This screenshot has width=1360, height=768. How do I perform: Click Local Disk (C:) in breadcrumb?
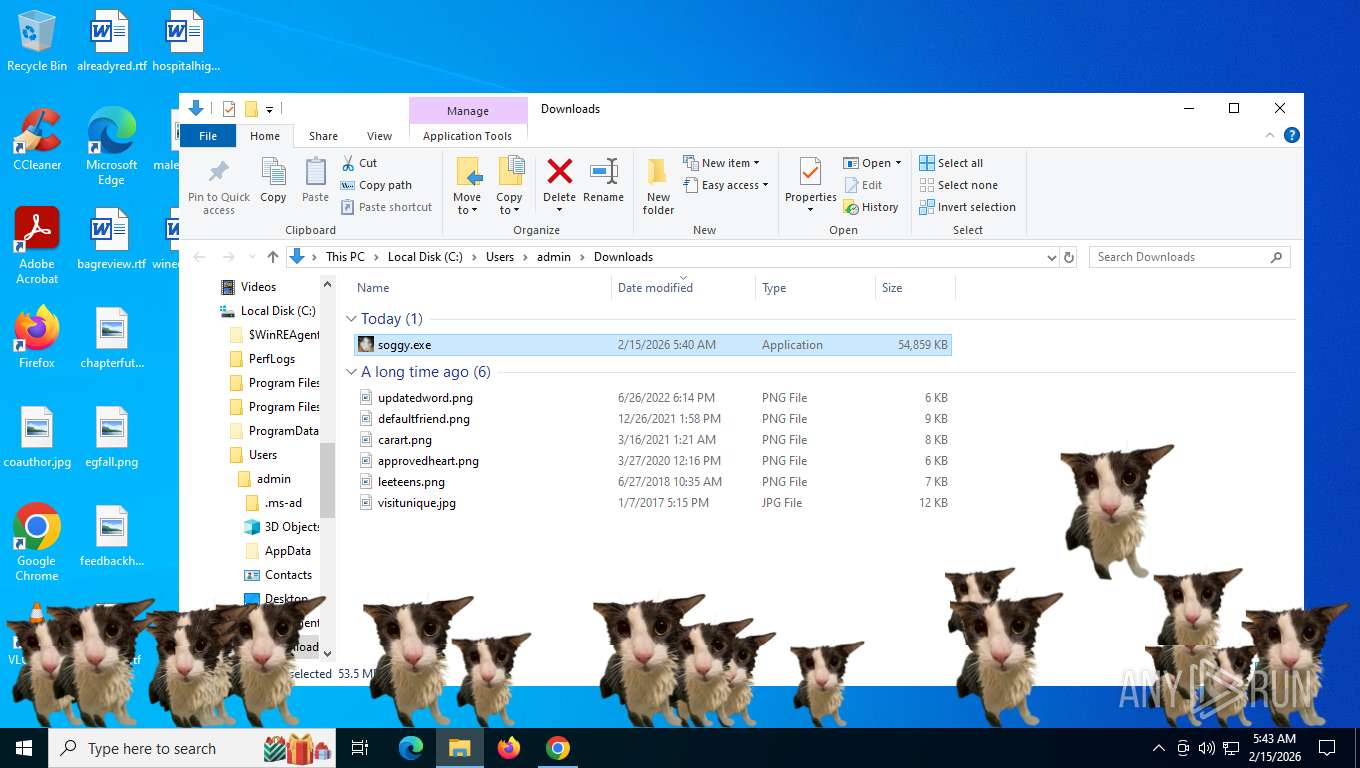(x=425, y=257)
